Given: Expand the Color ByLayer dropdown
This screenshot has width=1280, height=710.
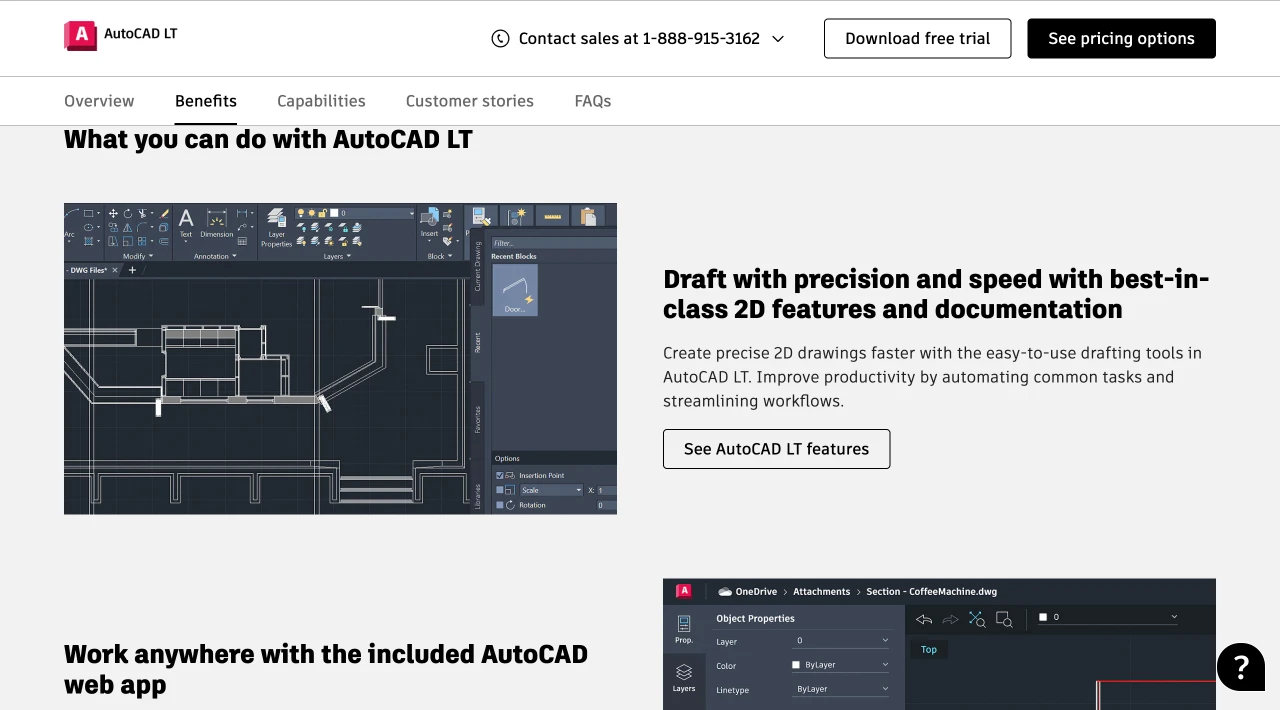Looking at the screenshot, I should click(x=885, y=665).
